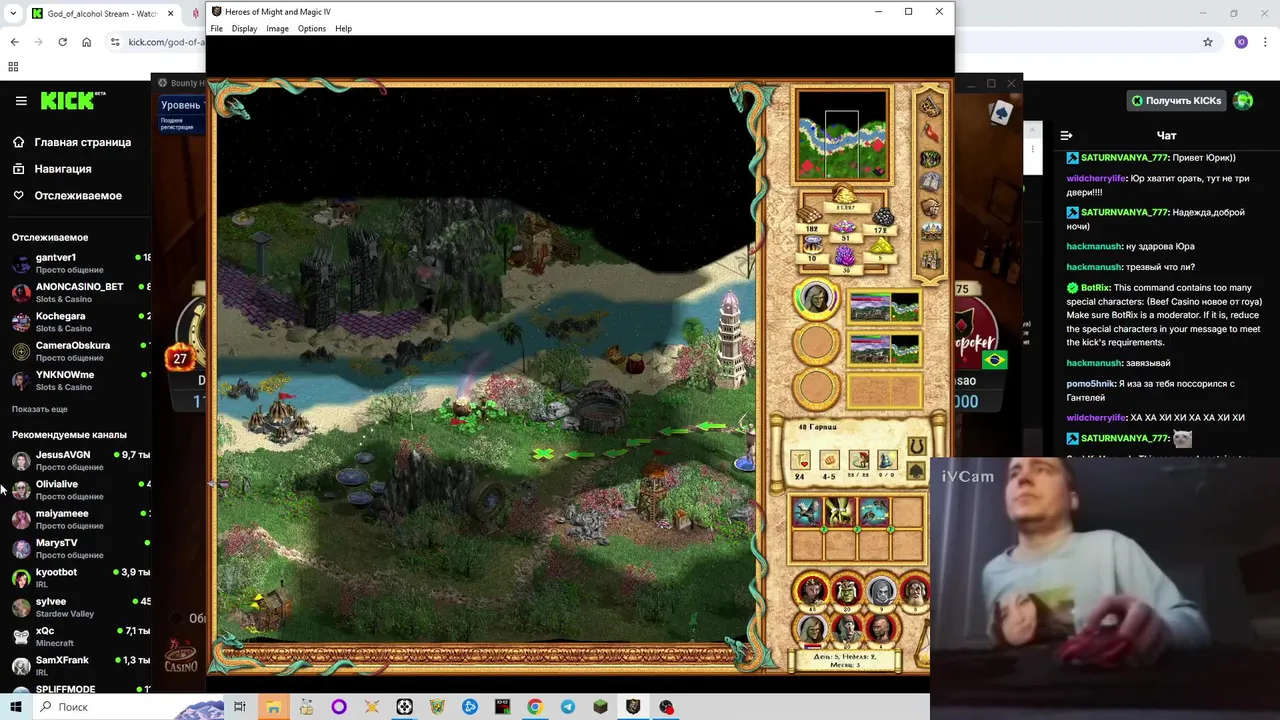Open the Display menu

click(x=244, y=29)
